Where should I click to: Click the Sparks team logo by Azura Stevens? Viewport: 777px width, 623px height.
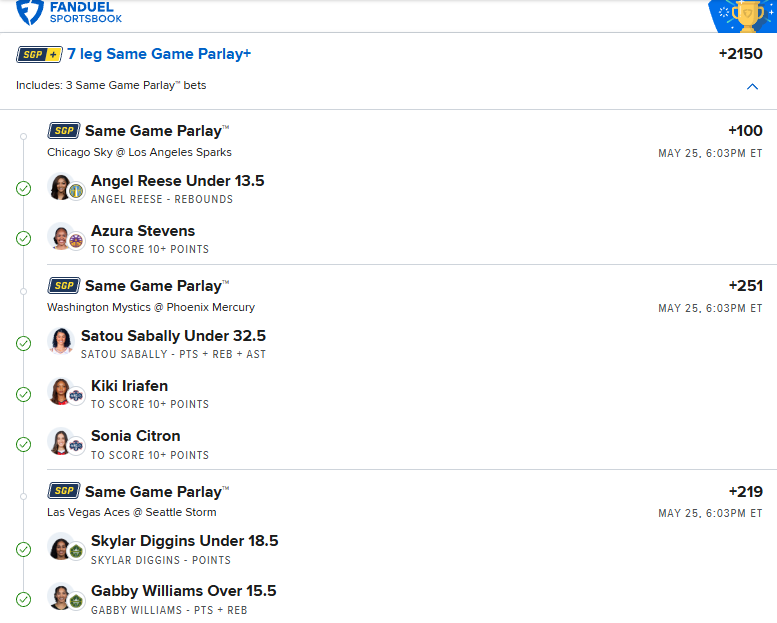[76, 241]
